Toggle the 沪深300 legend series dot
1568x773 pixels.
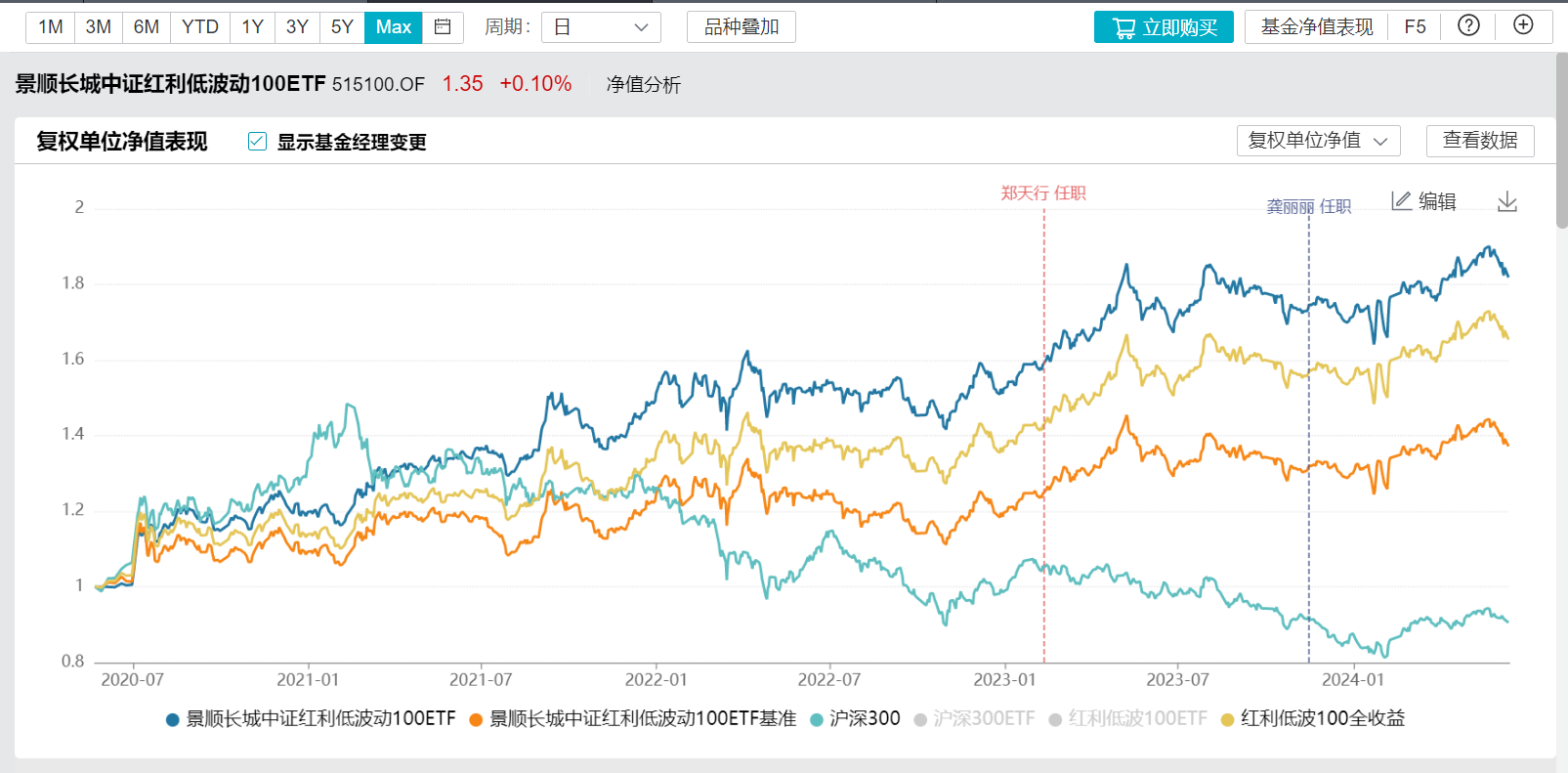tap(817, 720)
